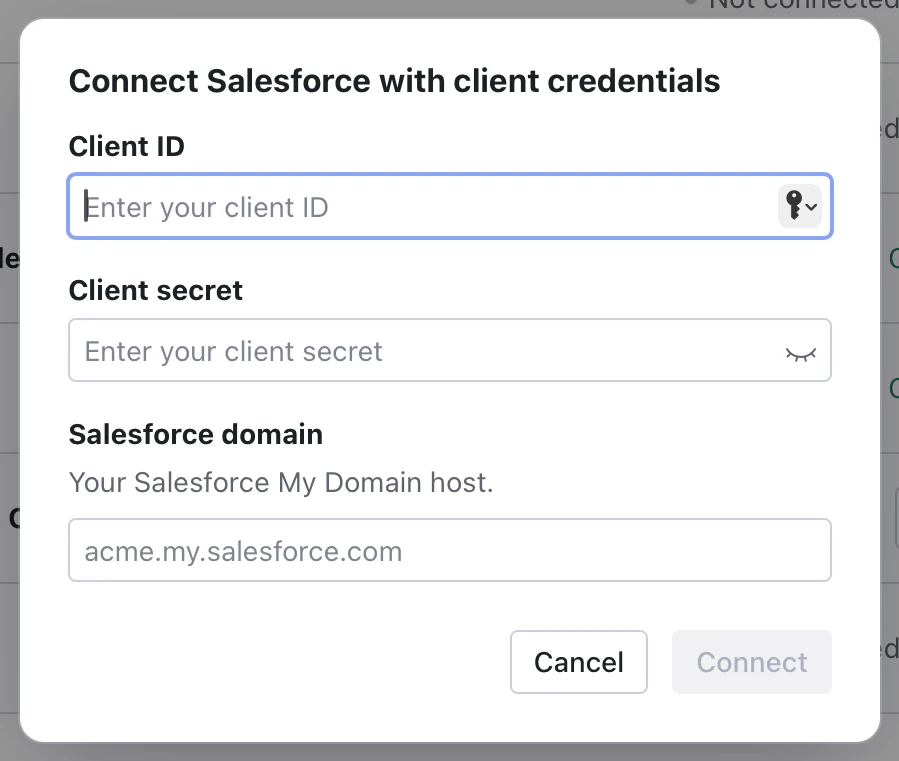This screenshot has width=899, height=761.
Task: Click the Client ID label
Action: [x=127, y=146]
